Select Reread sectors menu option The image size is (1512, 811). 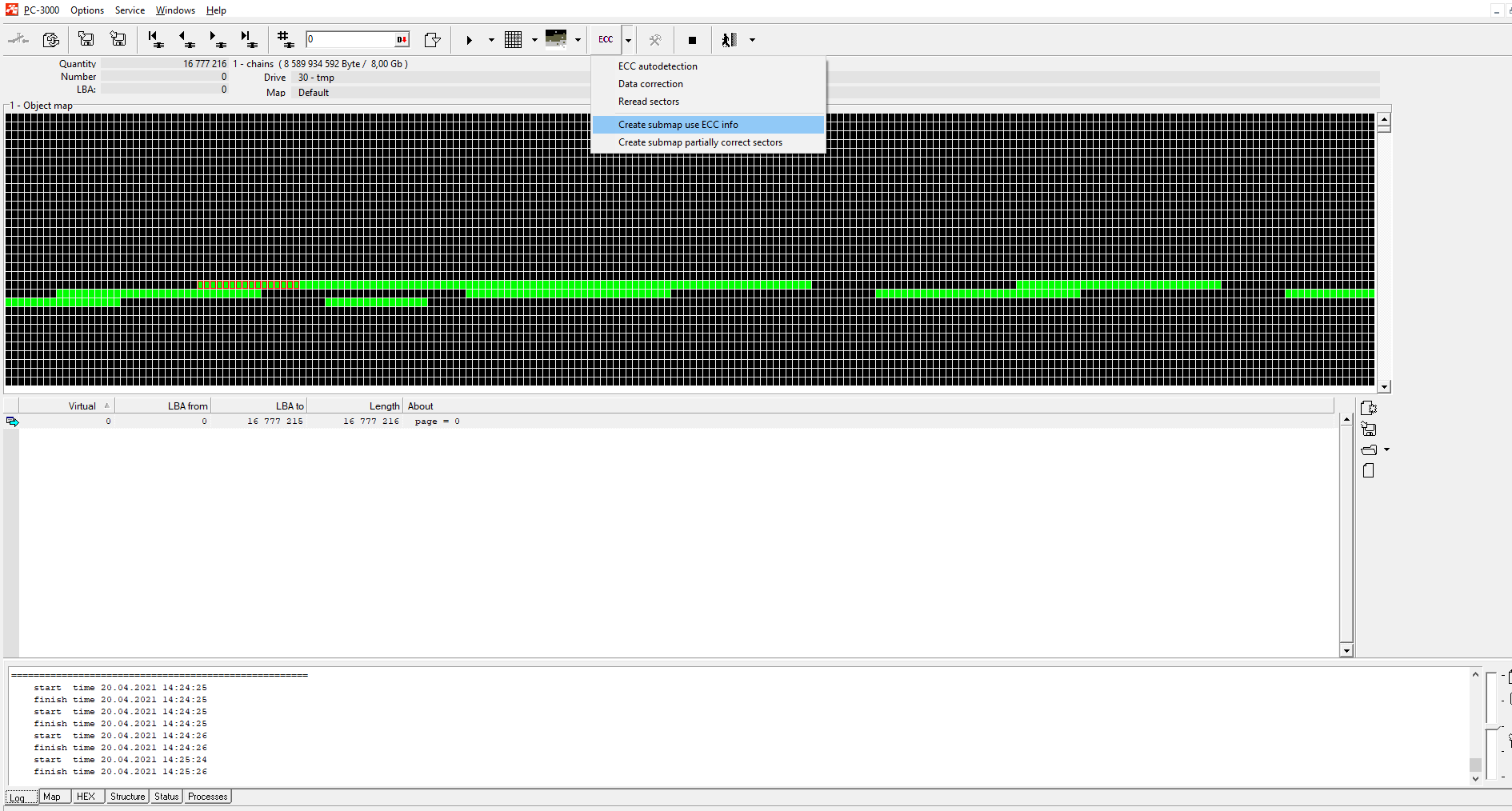pyautogui.click(x=648, y=102)
